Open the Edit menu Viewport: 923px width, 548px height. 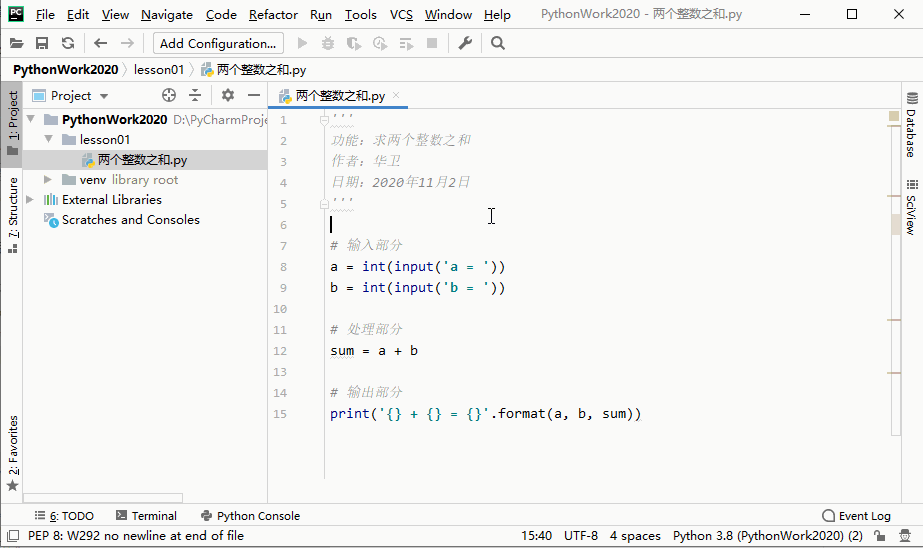click(78, 15)
